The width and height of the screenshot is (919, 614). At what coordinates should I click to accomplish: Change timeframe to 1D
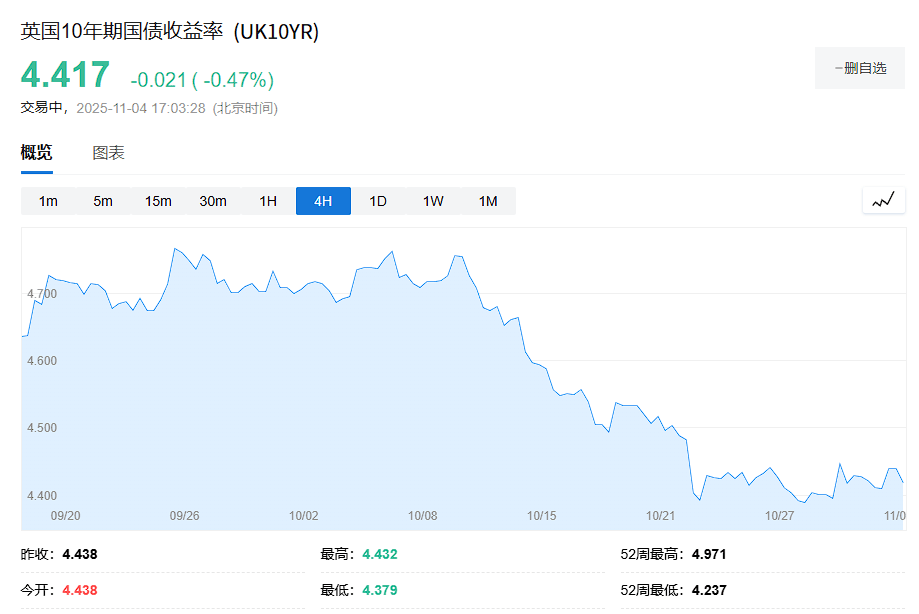[x=378, y=201]
